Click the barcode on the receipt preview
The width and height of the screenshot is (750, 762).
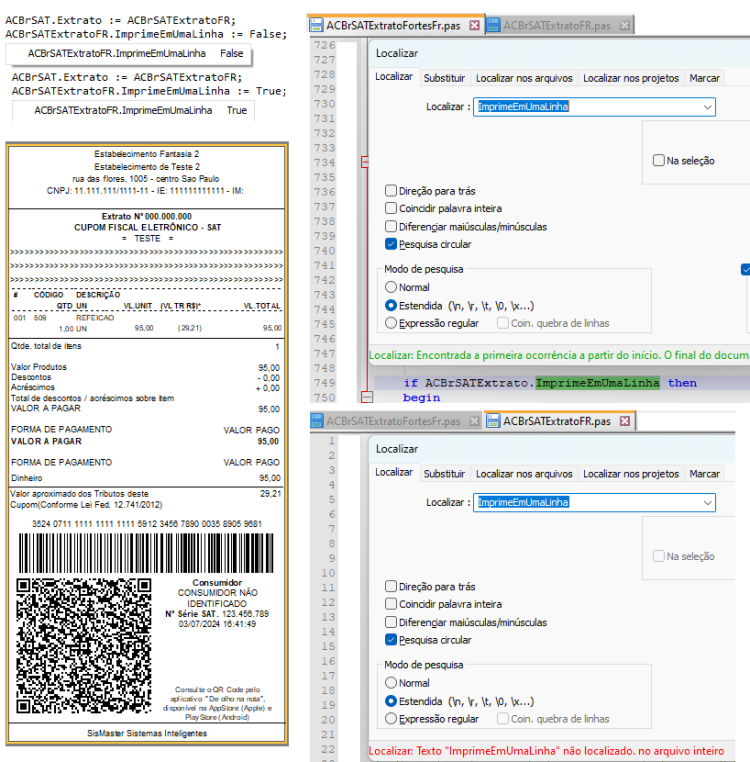[x=146, y=553]
